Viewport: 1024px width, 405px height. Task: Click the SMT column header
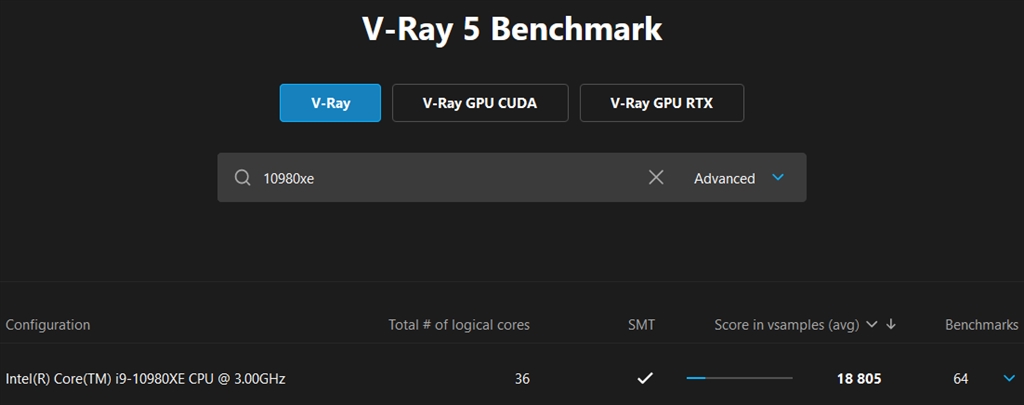641,324
